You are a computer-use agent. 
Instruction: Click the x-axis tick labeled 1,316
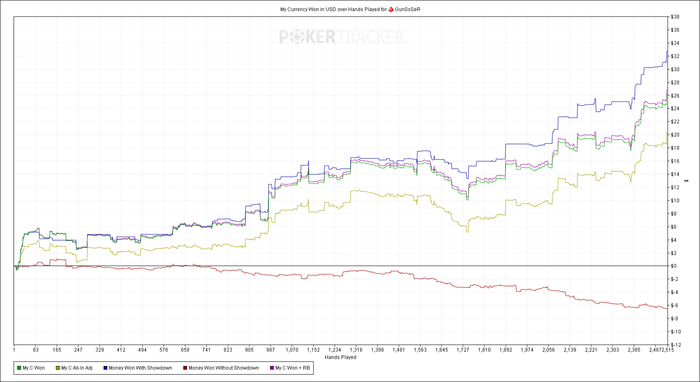click(x=356, y=351)
